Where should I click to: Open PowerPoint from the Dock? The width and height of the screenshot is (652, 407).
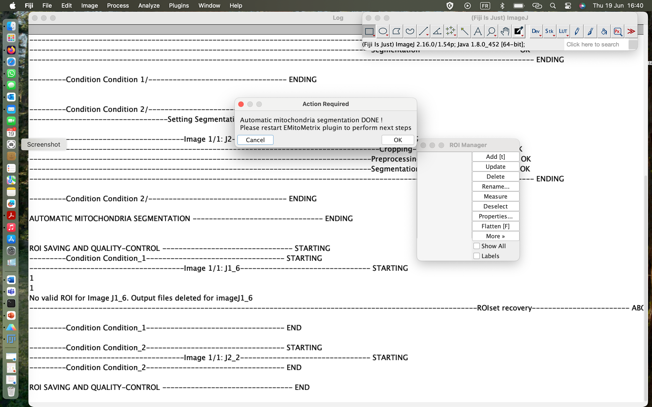pos(11,316)
